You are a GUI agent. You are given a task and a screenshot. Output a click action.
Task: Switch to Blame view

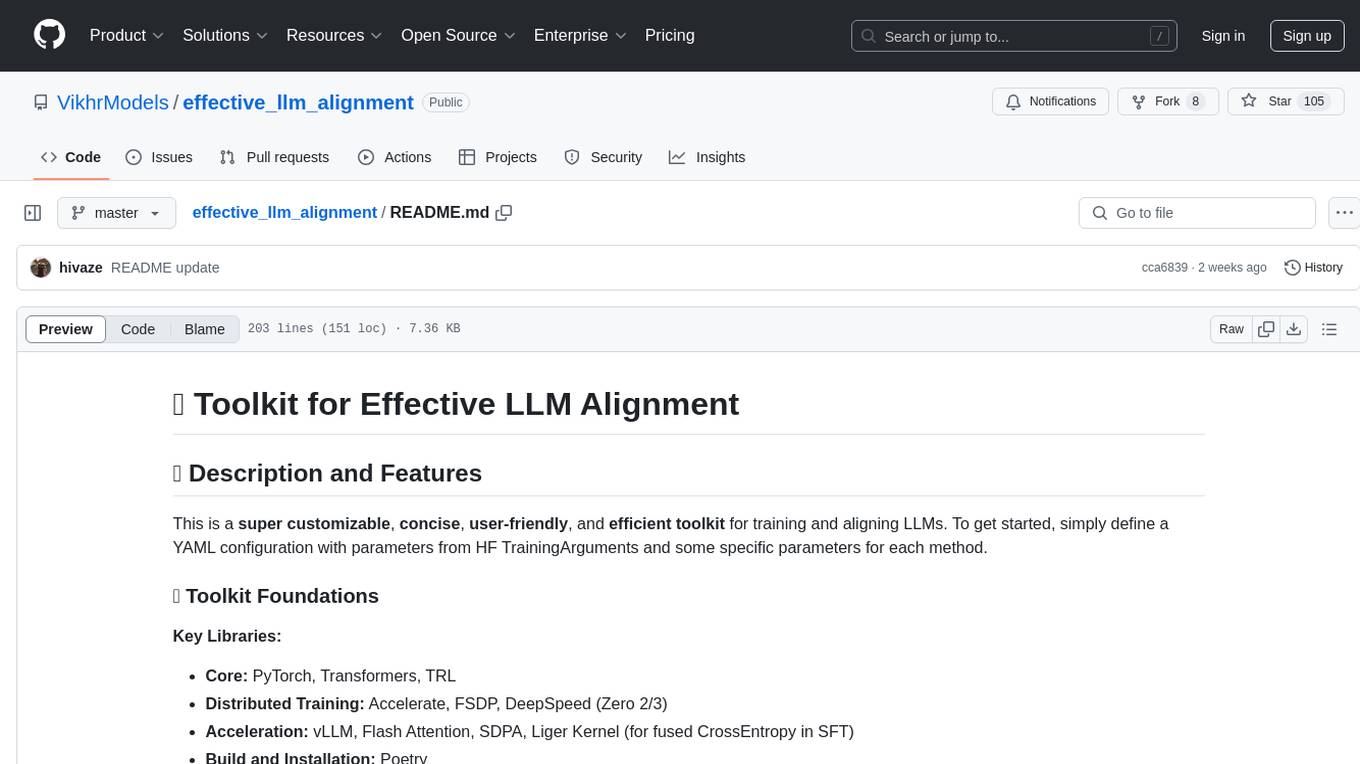[x=204, y=329]
